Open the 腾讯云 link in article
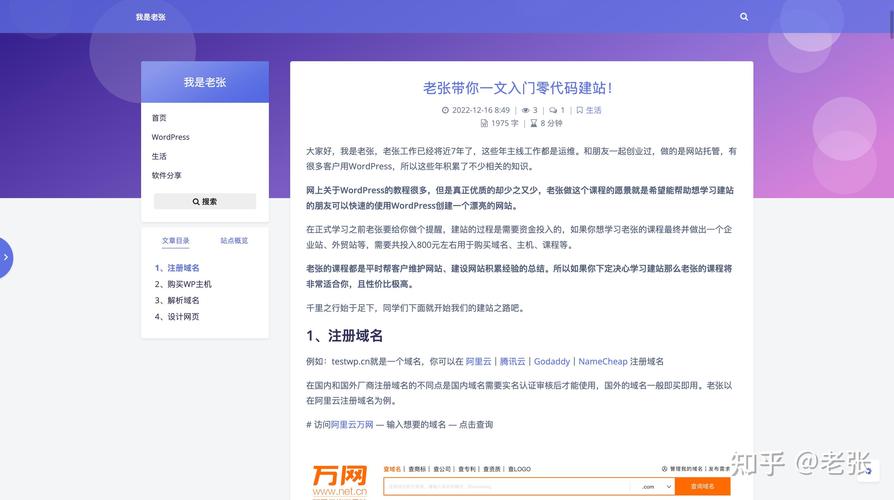 [513, 361]
